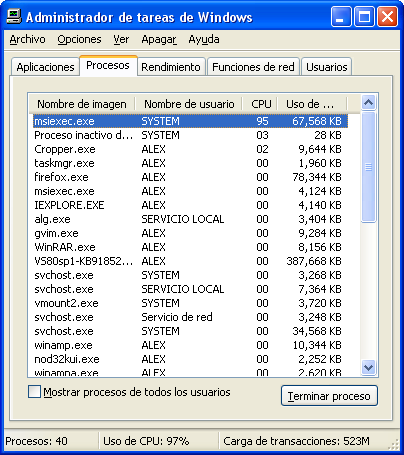Open the Apagar menu
This screenshot has width=404, height=455.
click(159, 39)
